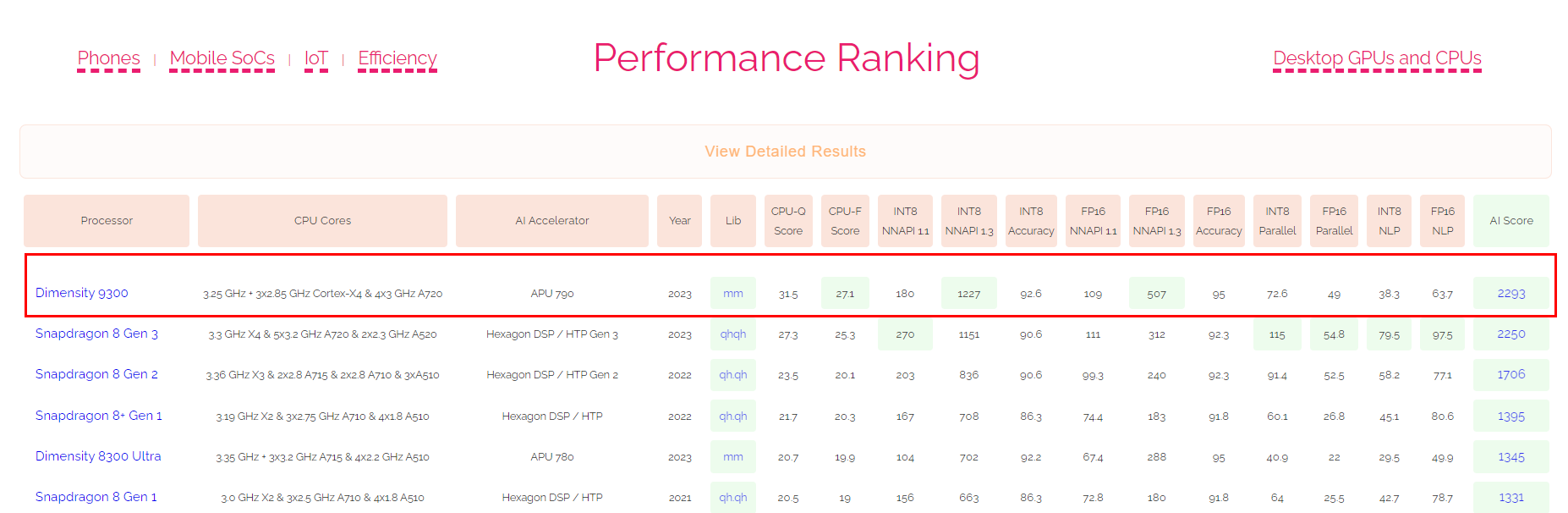Click the INT8 Parallel column header
Image resolution: width=1568 pixels, height=513 pixels.
coord(1277,221)
